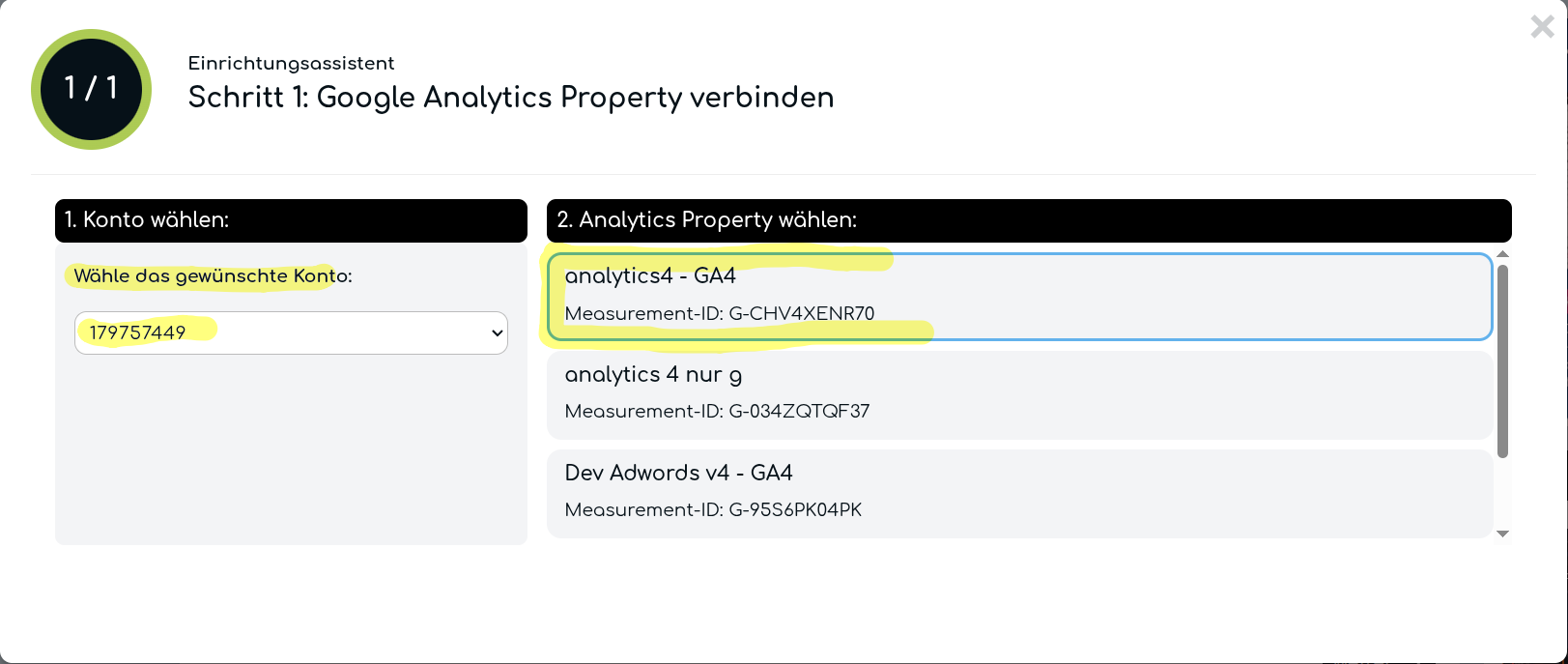Pick the Dev Adwords v4 - GA4 property

pos(1019,493)
